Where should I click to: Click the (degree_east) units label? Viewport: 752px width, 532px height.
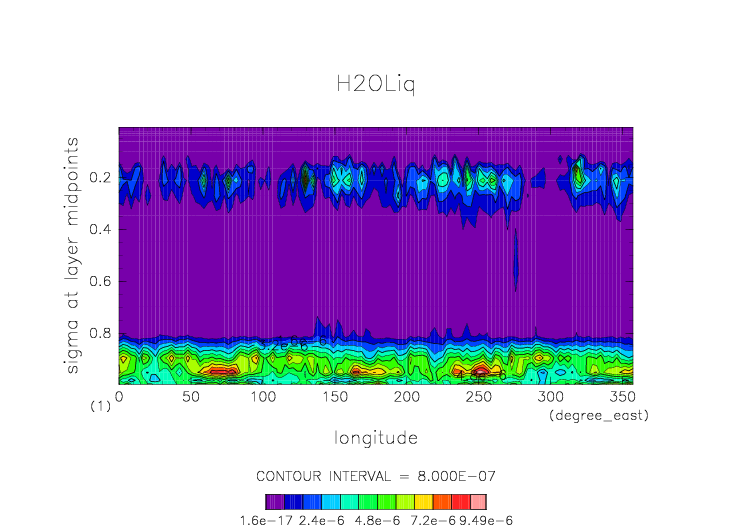pyautogui.click(x=599, y=415)
